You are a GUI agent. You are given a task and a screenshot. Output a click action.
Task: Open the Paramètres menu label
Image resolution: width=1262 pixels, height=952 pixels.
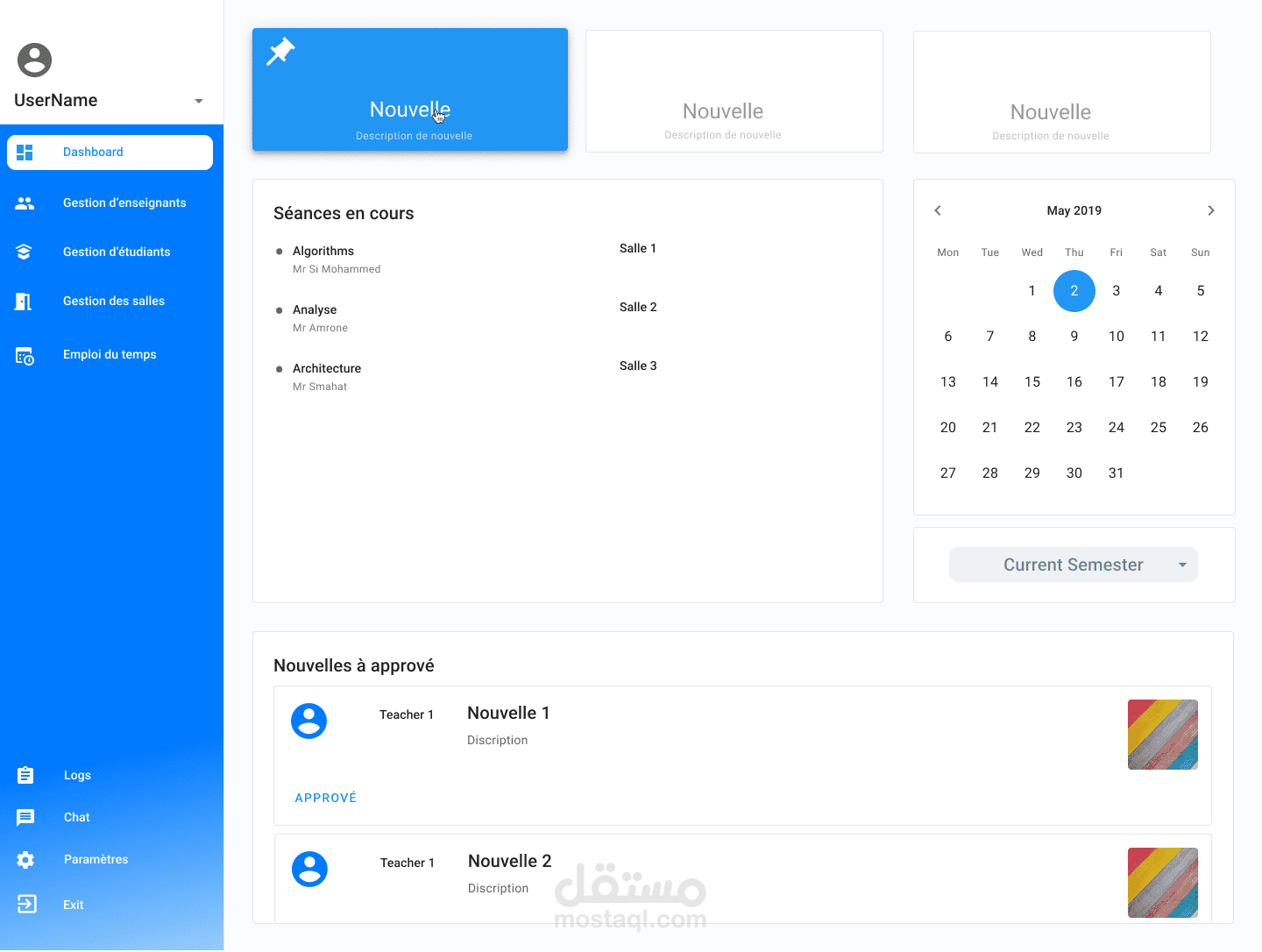[96, 860]
